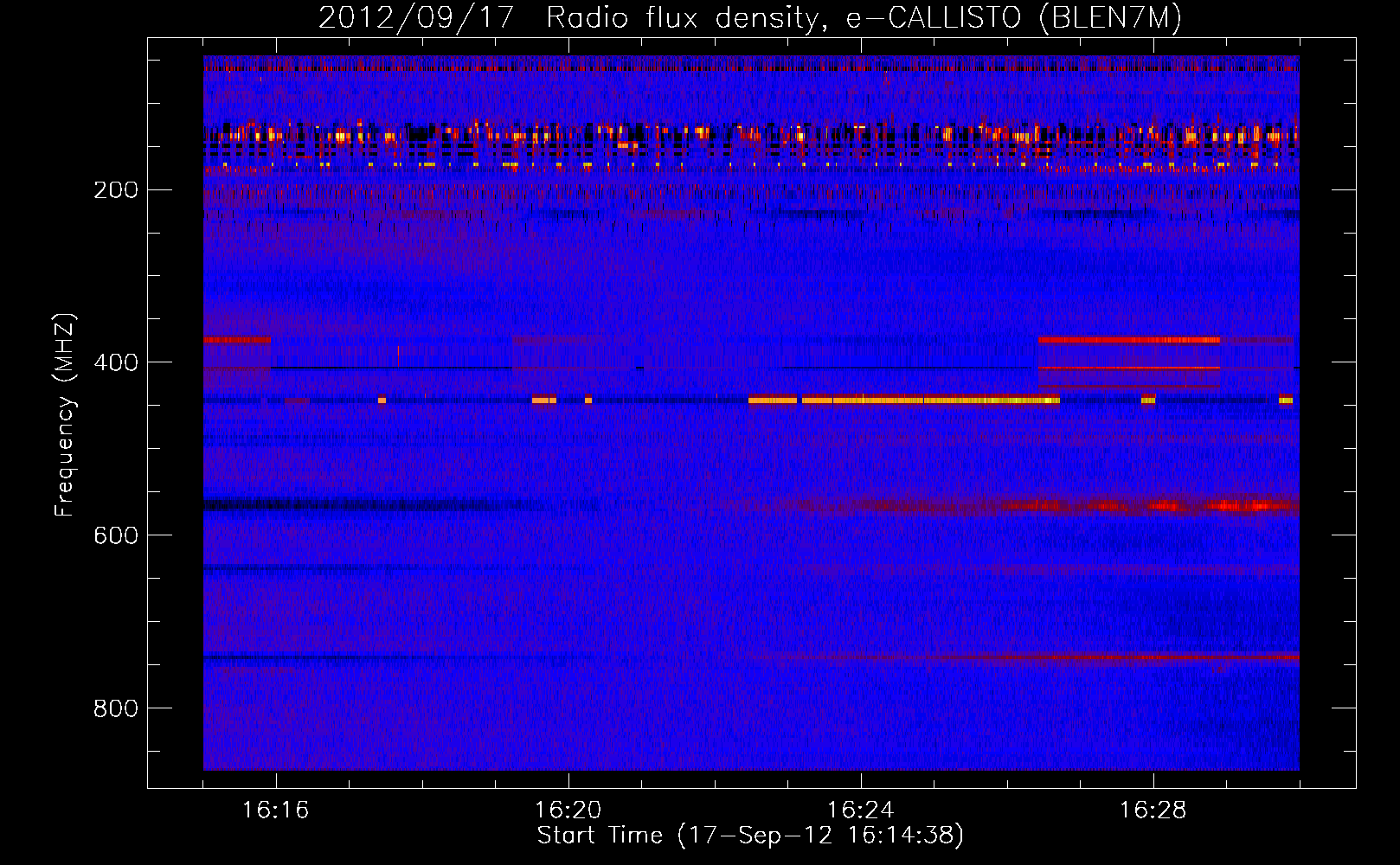This screenshot has width=1400, height=865.
Task: Click the 16:16 time tick label
Action: tap(275, 811)
